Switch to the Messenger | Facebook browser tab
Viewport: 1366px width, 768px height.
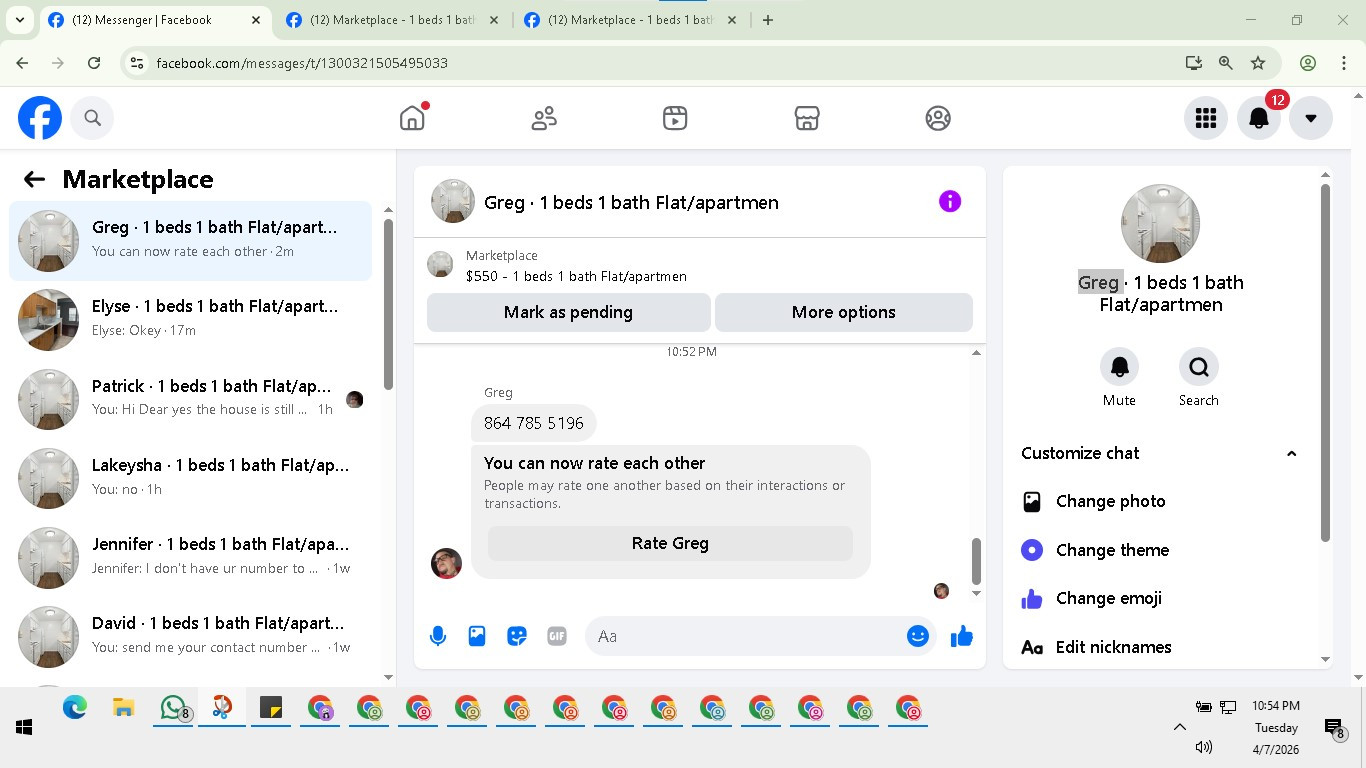155,20
